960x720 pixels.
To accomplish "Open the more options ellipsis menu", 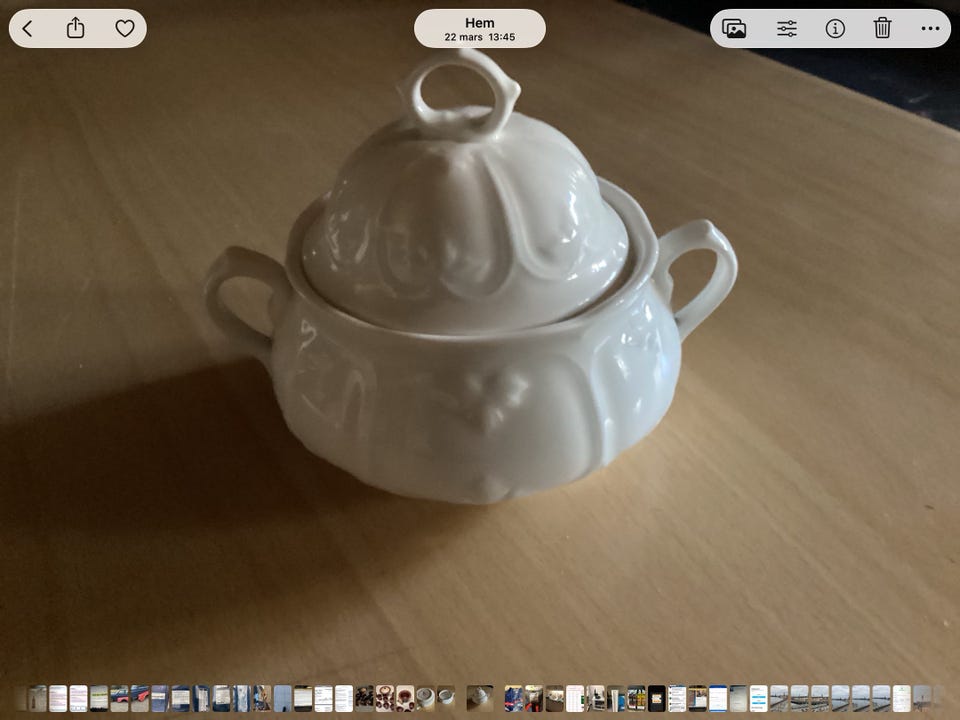I will point(930,29).
